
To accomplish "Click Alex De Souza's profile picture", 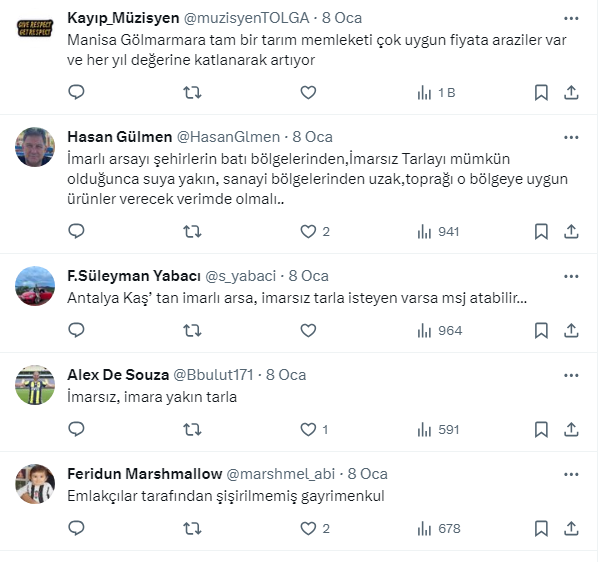I will coord(35,385).
